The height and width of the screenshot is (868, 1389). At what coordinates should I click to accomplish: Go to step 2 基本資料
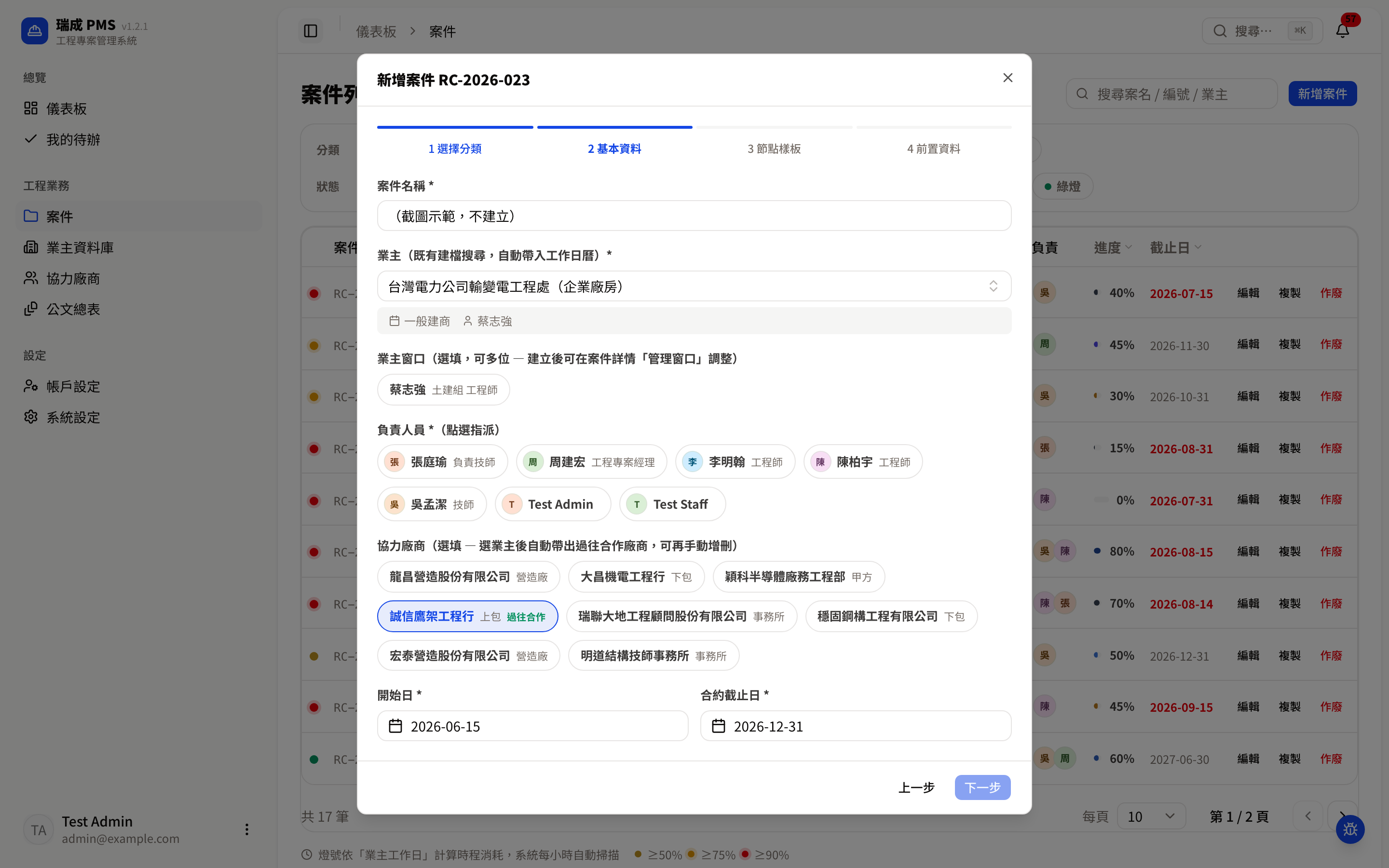[614, 149]
